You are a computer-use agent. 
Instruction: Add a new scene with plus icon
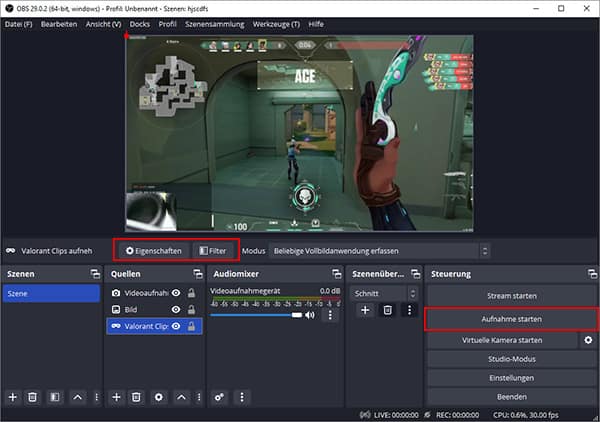point(13,397)
